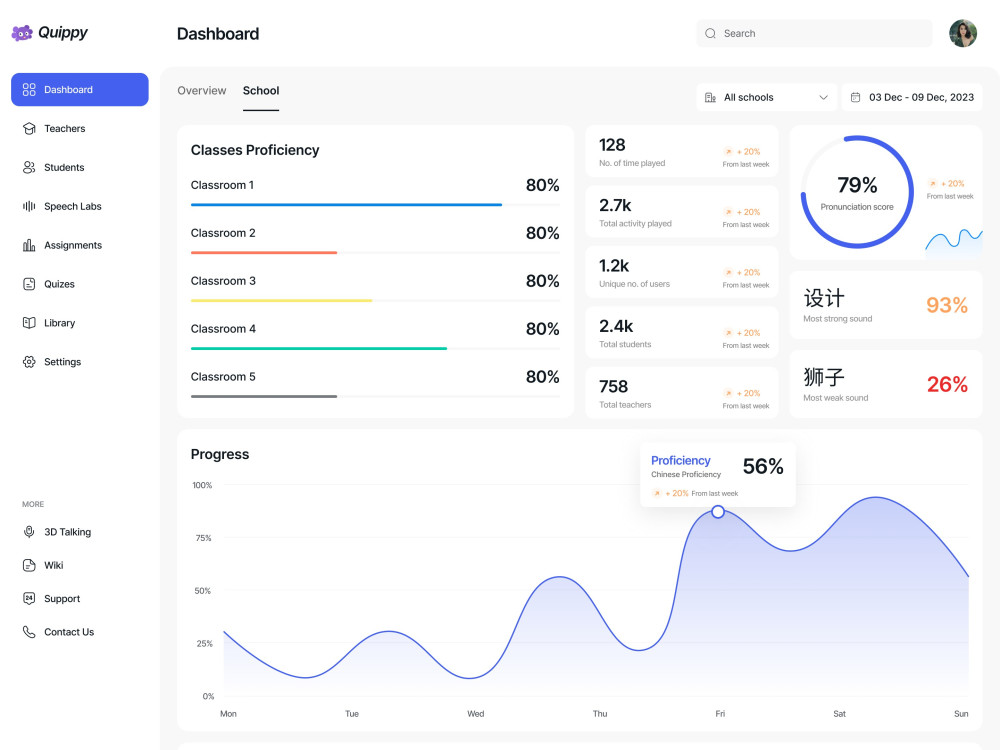Click the 79% Pronunciation score ring
The width and height of the screenshot is (1000, 750).
pos(857,192)
